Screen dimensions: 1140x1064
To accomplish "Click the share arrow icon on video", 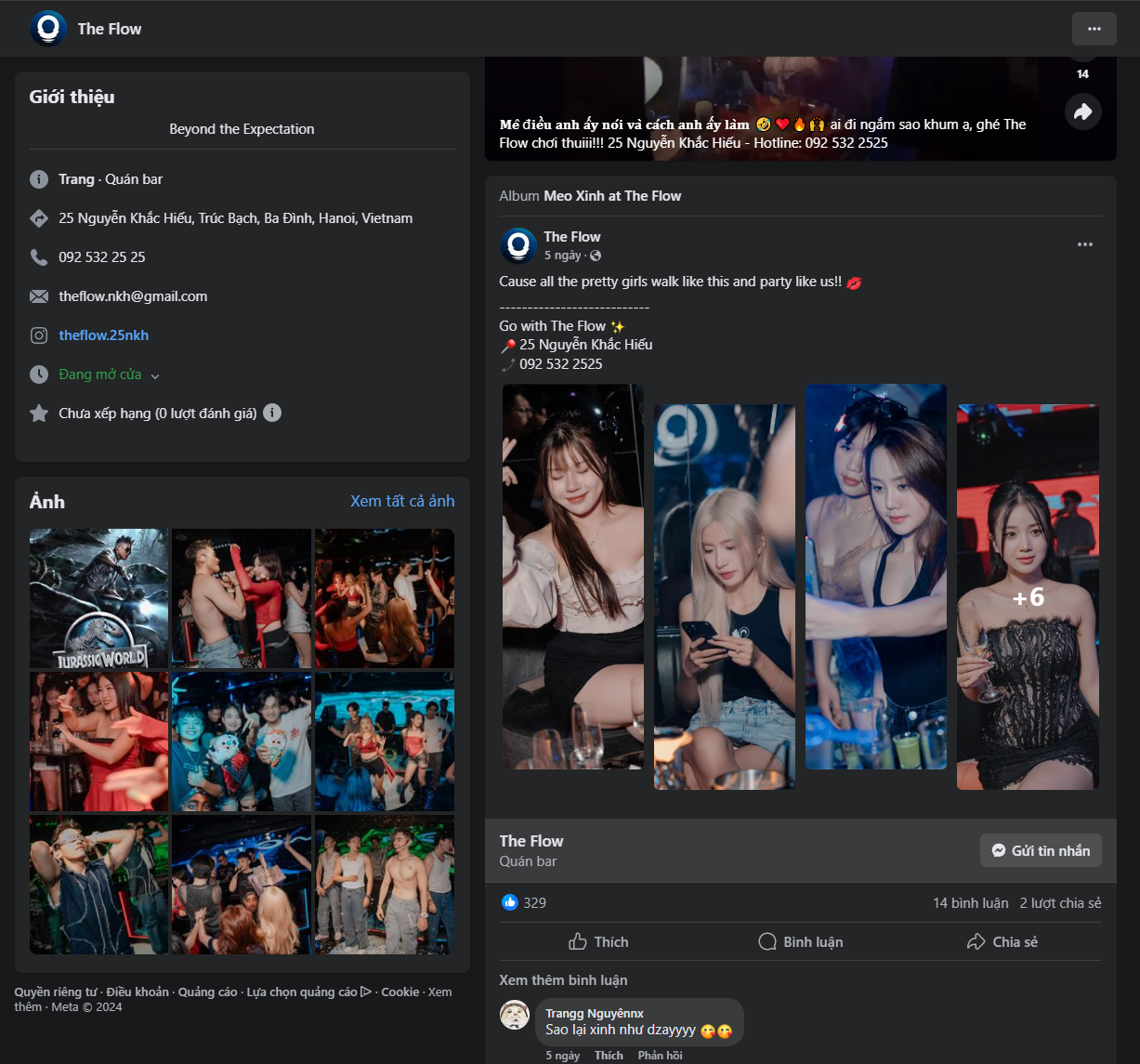I will point(1082,112).
